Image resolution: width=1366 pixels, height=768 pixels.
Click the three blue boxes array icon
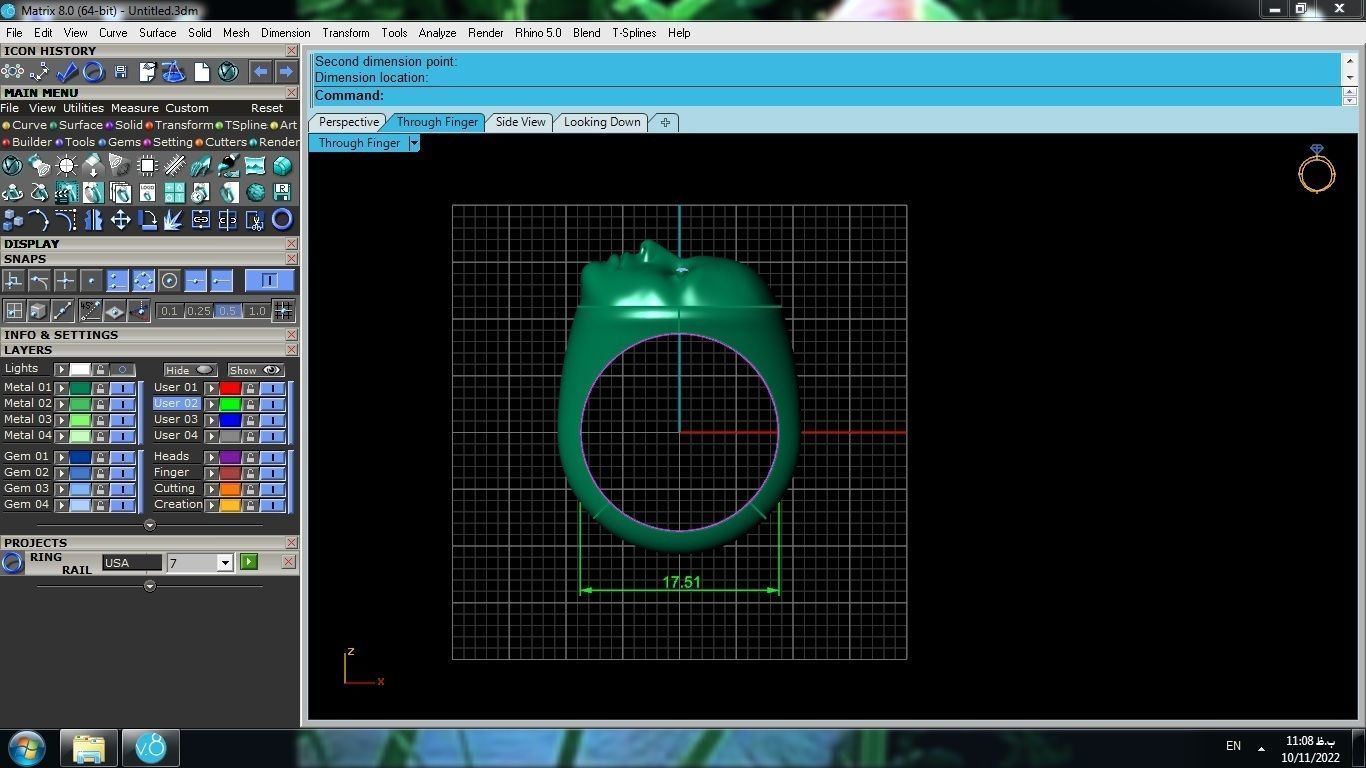13,219
